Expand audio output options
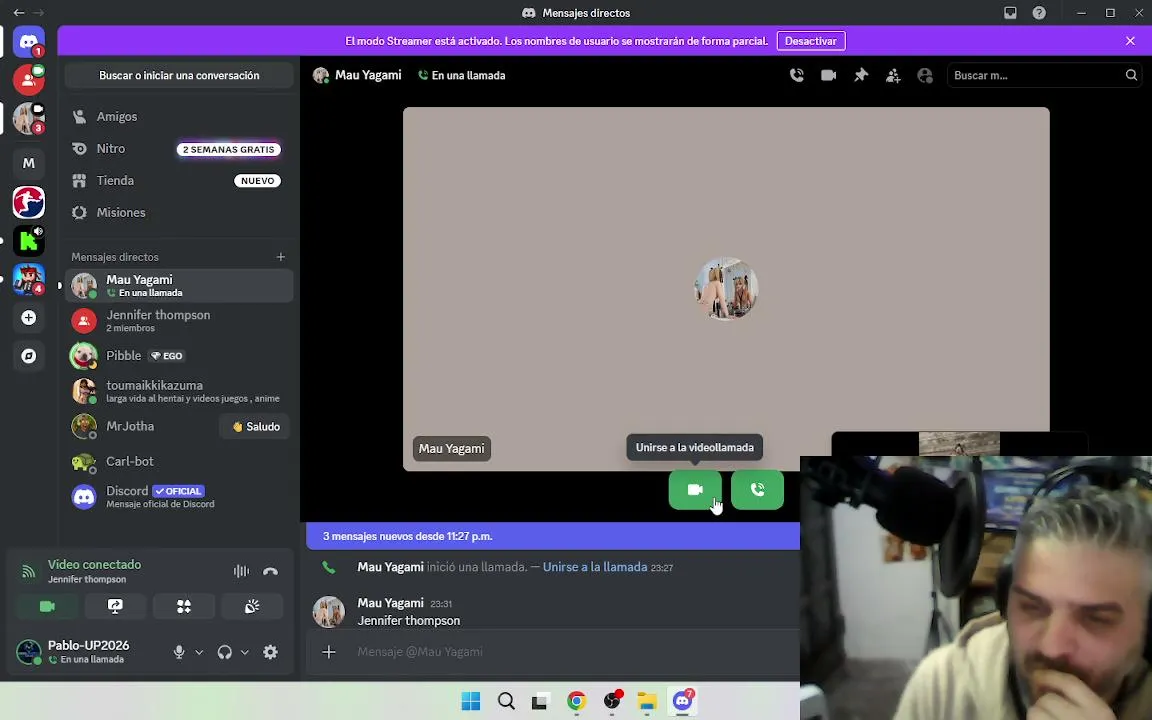This screenshot has width=1152, height=720. [x=245, y=652]
